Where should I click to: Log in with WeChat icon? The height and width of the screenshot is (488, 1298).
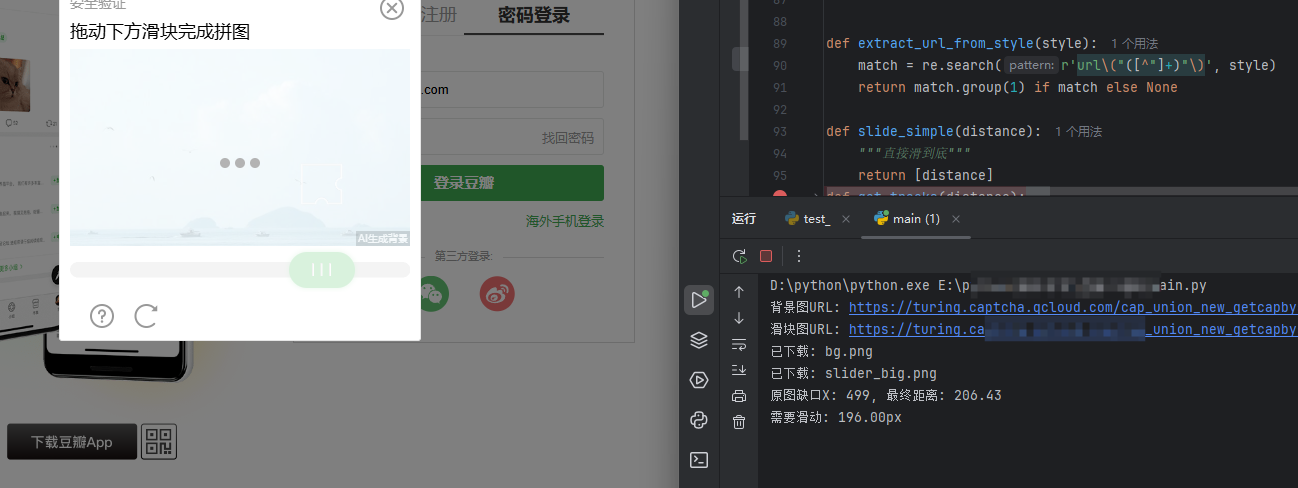point(434,293)
